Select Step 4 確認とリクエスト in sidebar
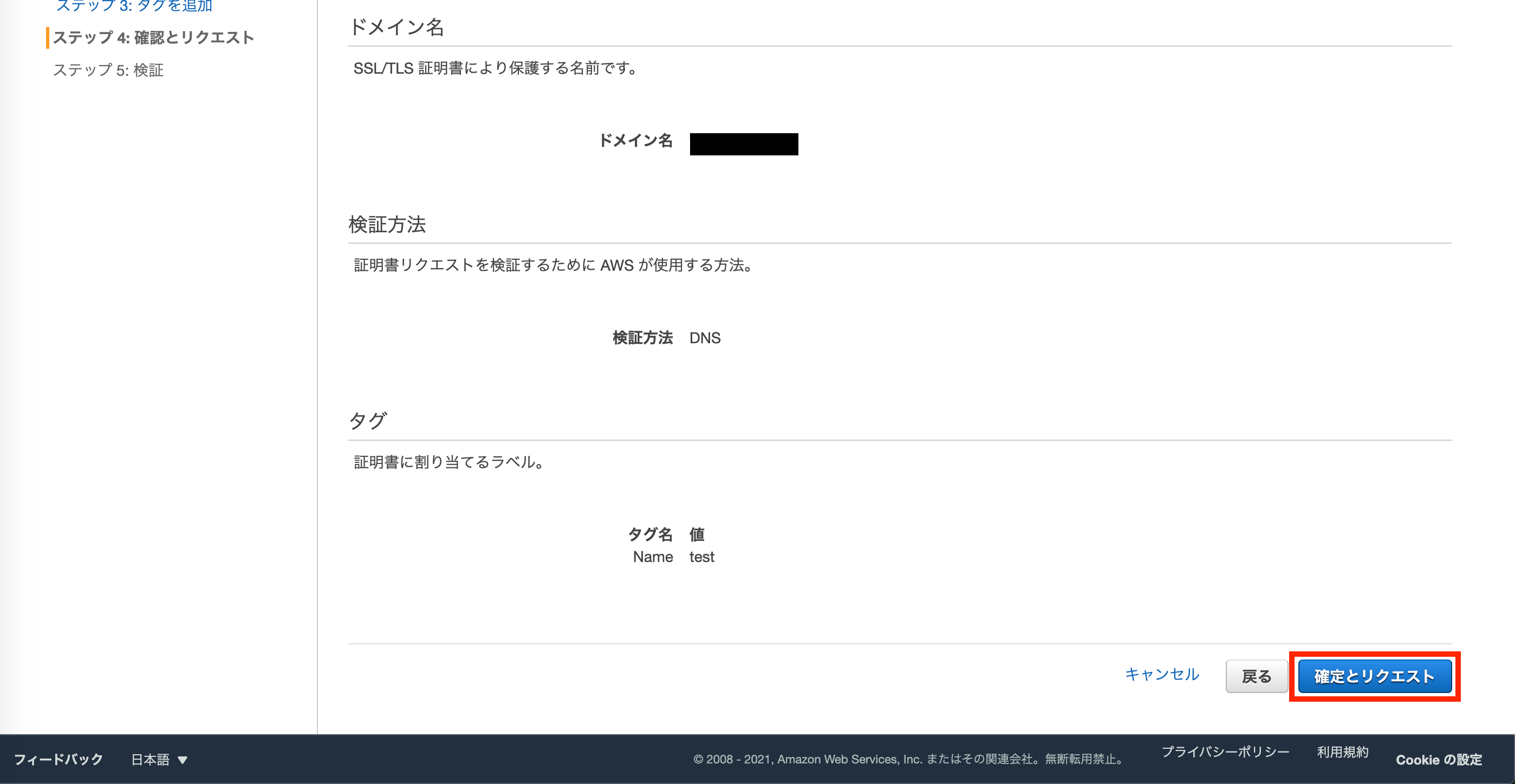 [x=153, y=37]
